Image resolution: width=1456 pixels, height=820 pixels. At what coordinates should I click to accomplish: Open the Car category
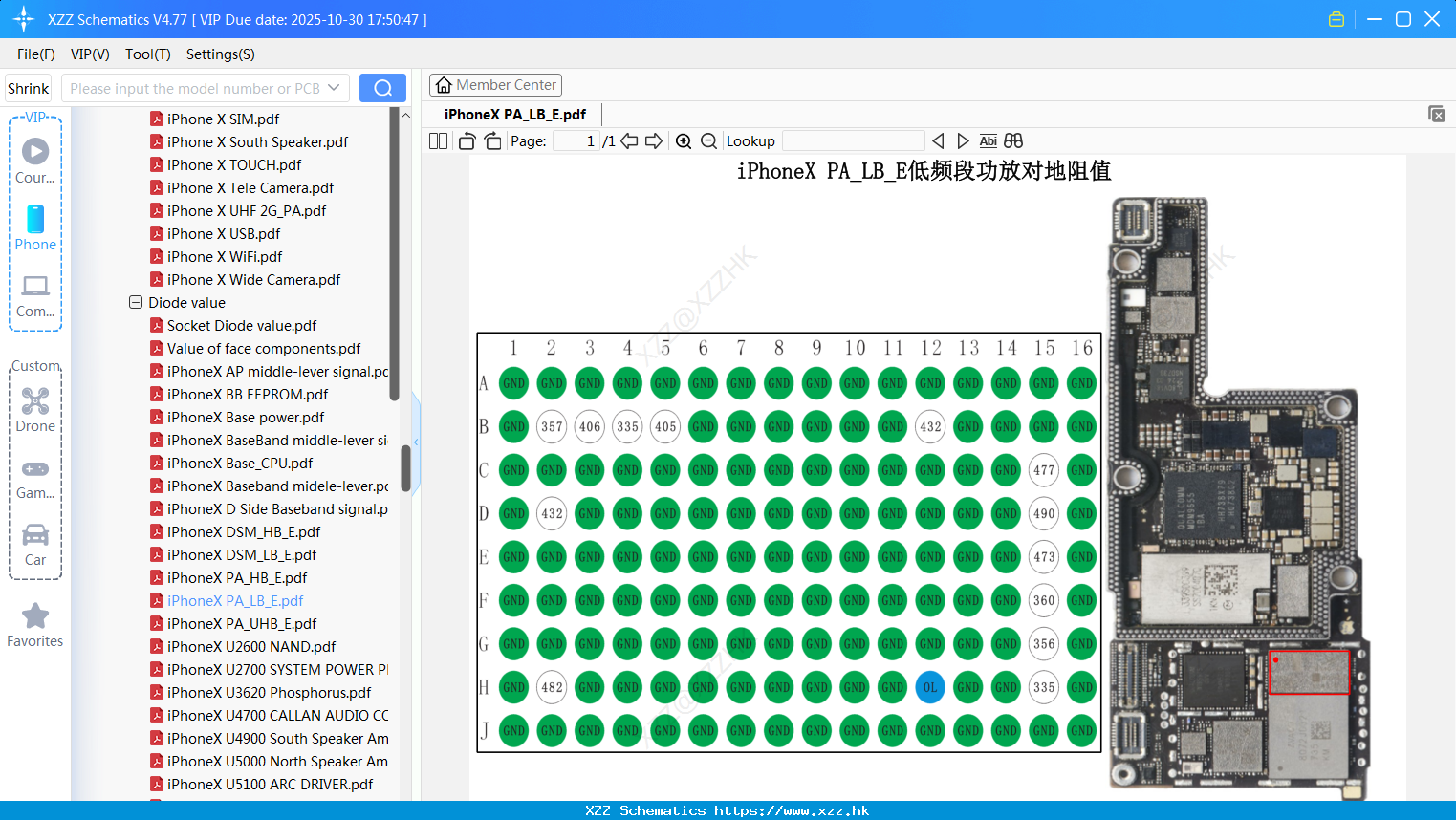[x=35, y=534]
